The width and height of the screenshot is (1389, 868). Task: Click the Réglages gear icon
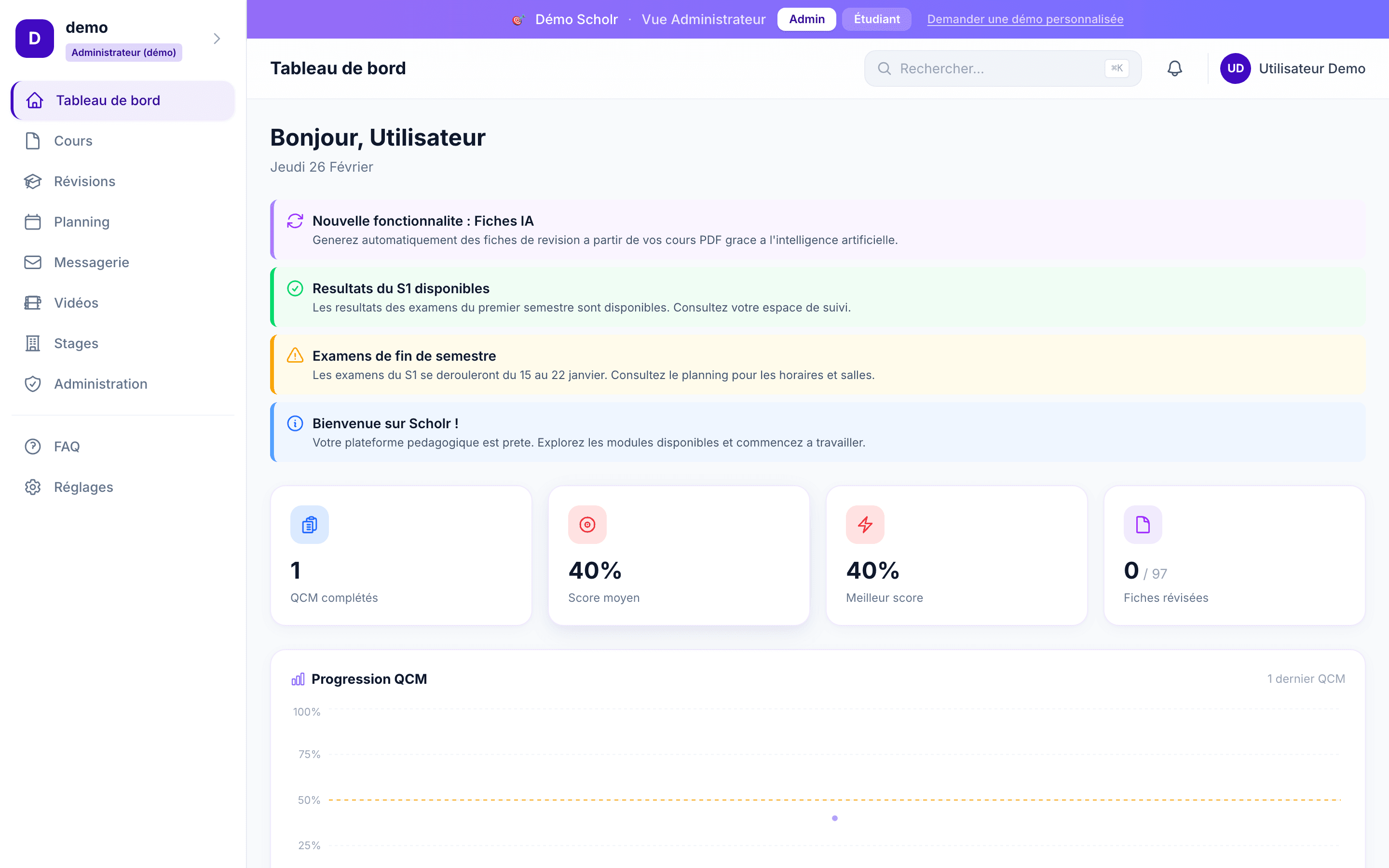pos(33,487)
